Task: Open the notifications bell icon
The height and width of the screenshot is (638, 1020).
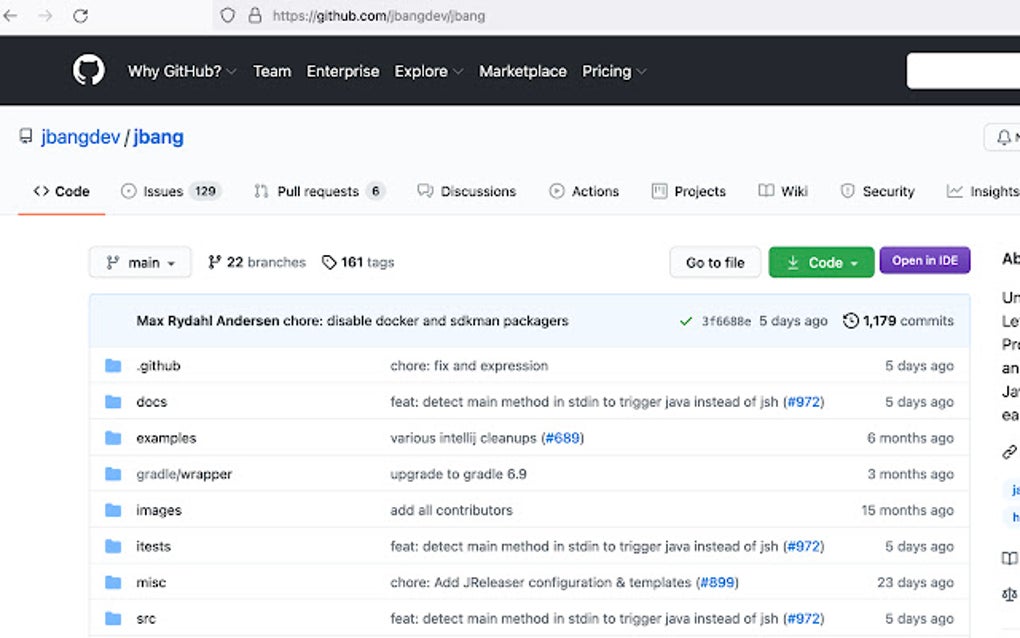Action: 1006,136
